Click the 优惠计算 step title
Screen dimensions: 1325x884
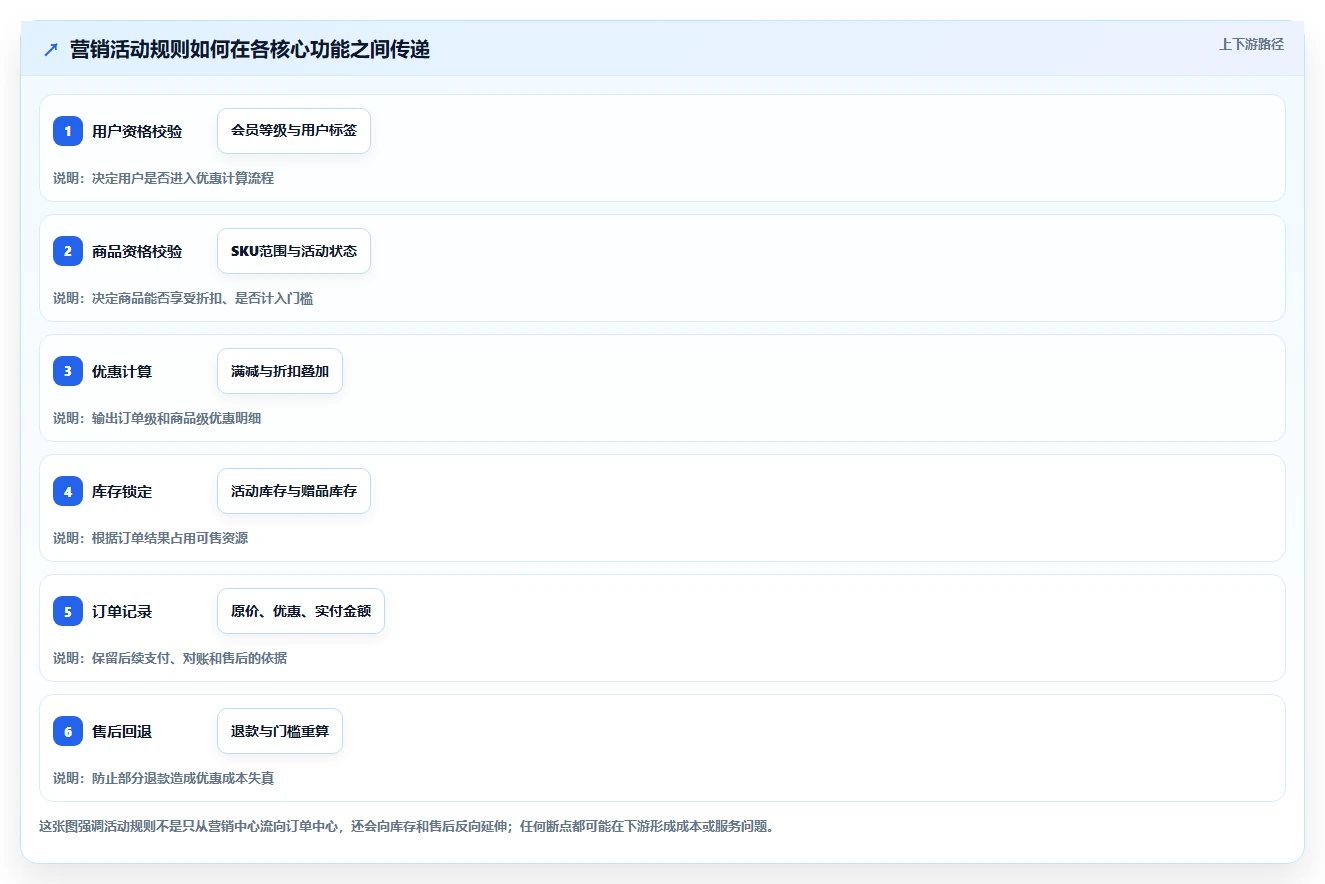coord(122,371)
